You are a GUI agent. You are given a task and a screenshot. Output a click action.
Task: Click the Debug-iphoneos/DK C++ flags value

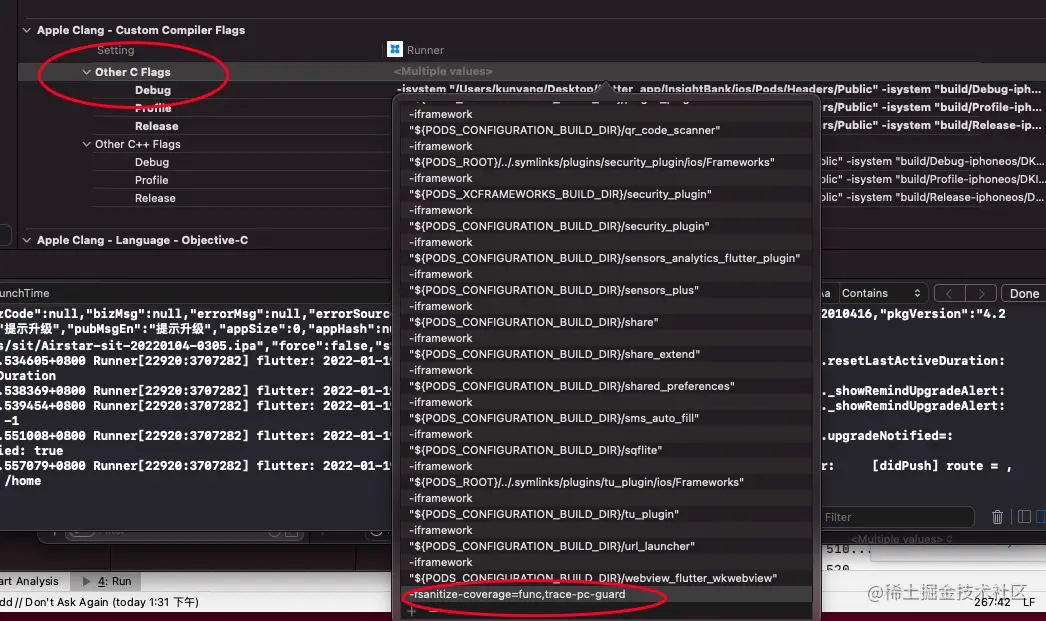[933, 161]
